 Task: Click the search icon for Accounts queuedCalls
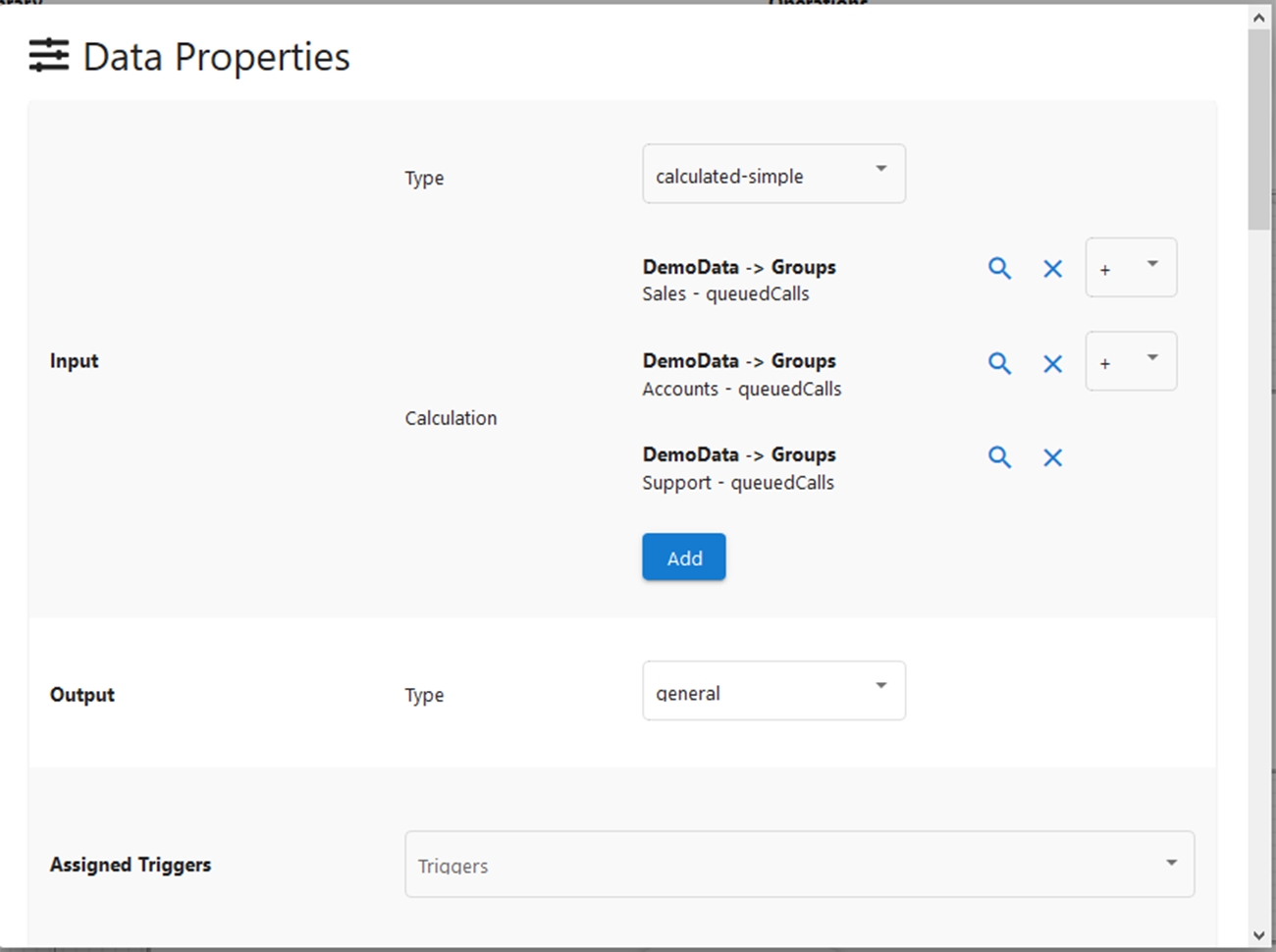[x=999, y=363]
